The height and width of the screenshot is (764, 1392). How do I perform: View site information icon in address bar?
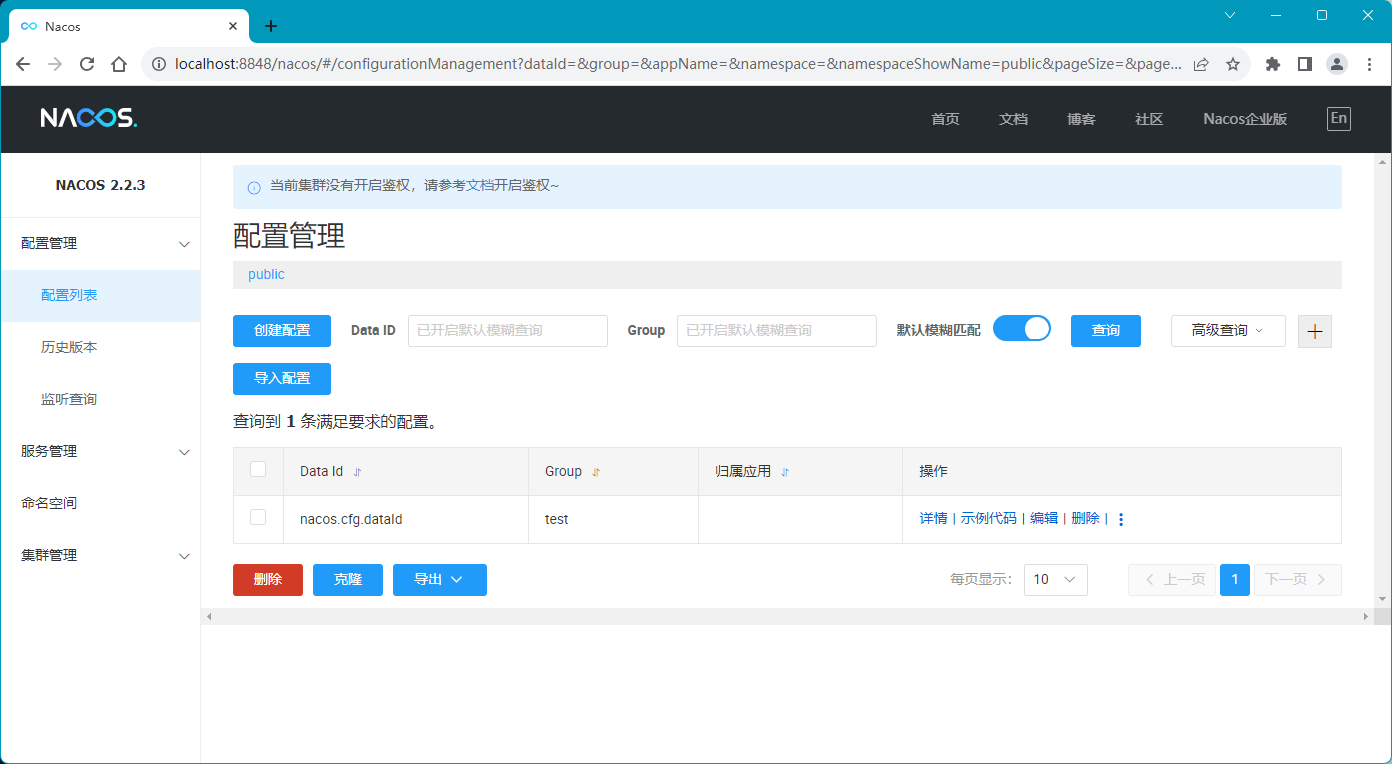pos(158,64)
